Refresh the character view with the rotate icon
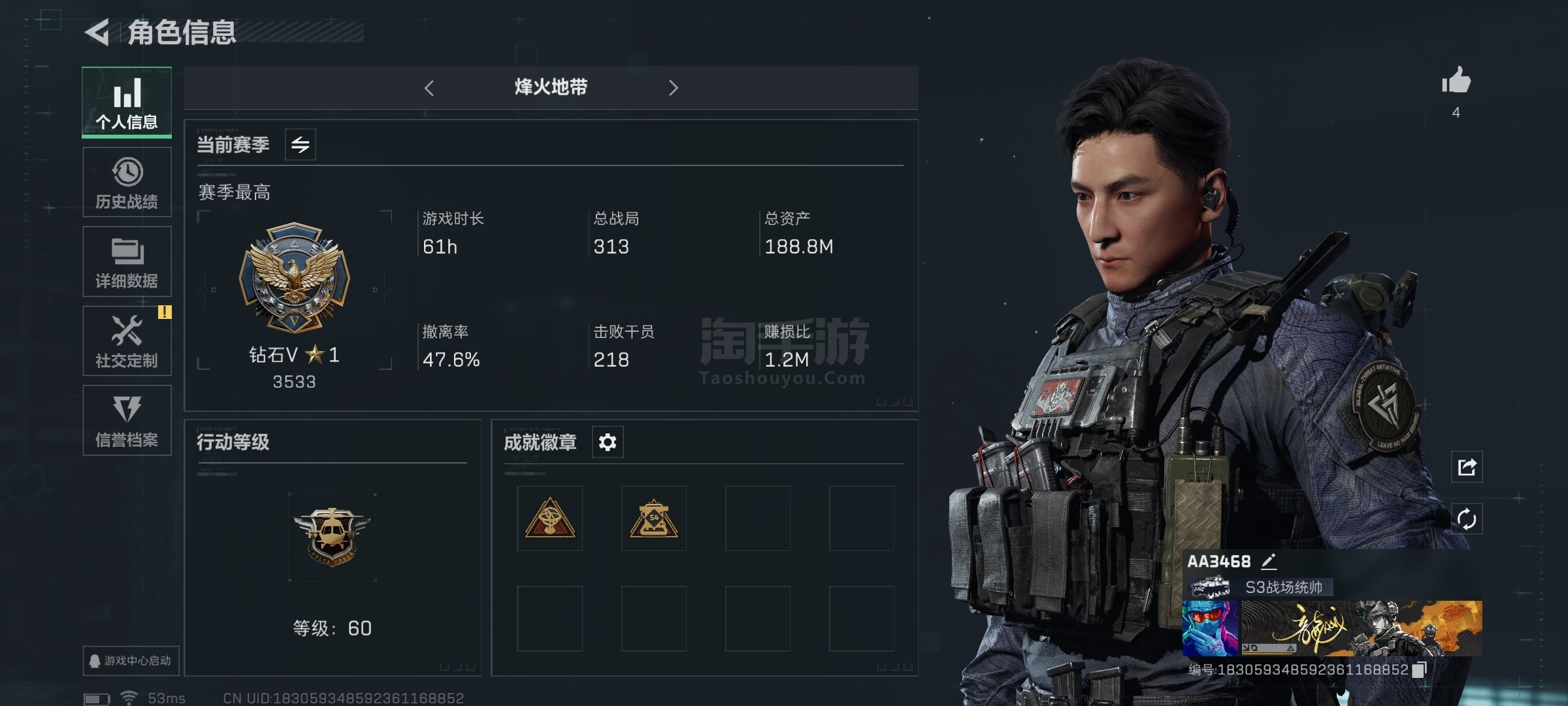 [x=1467, y=520]
